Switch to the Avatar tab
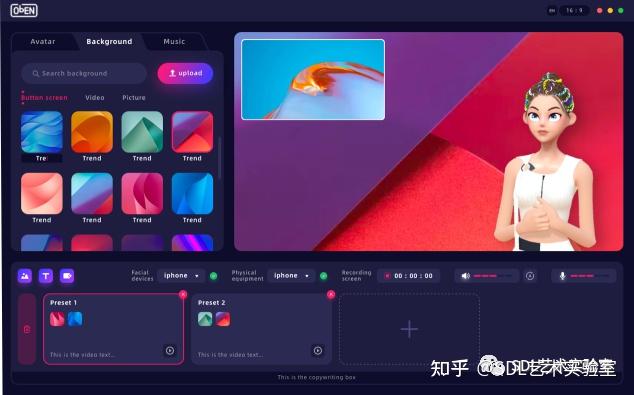The image size is (634, 395). 43,42
